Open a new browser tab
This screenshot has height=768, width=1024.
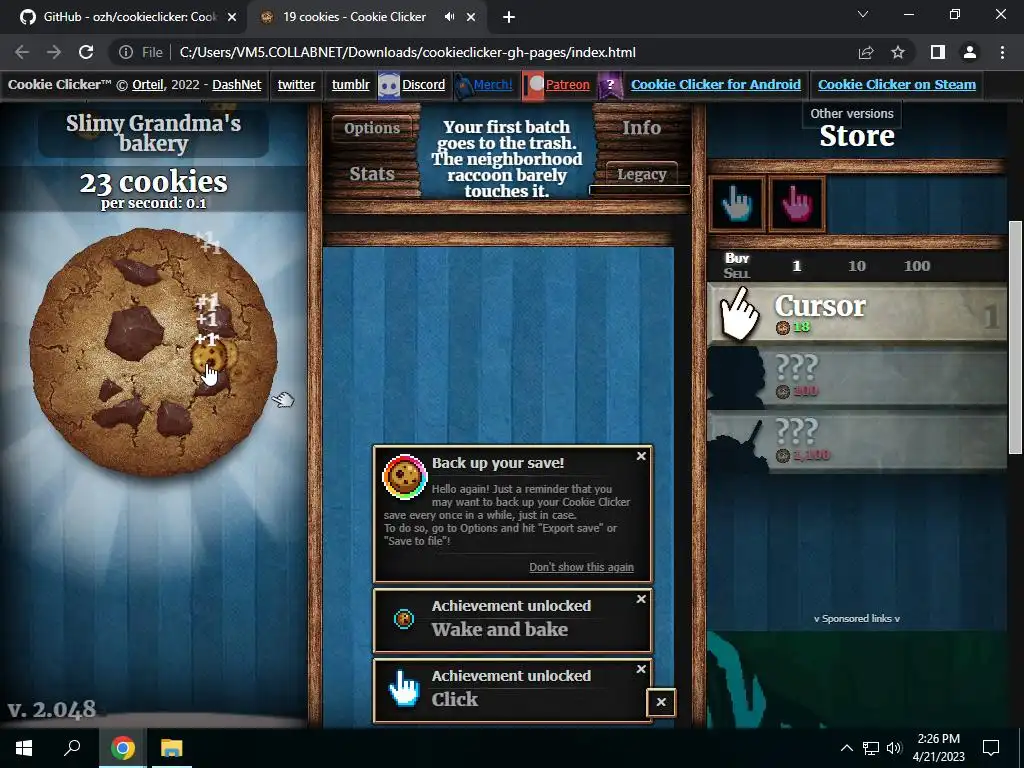tap(509, 17)
